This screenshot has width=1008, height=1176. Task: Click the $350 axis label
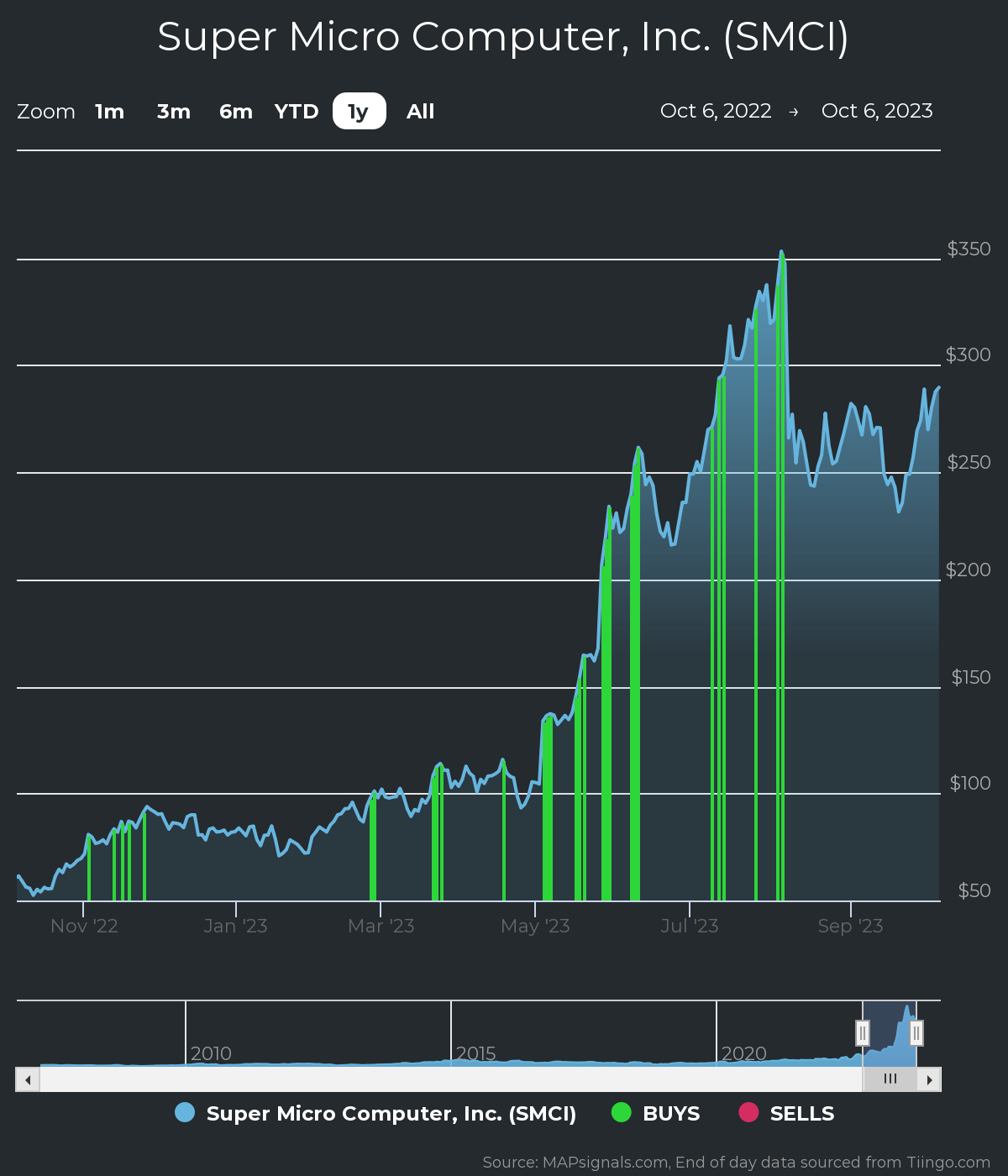click(969, 249)
